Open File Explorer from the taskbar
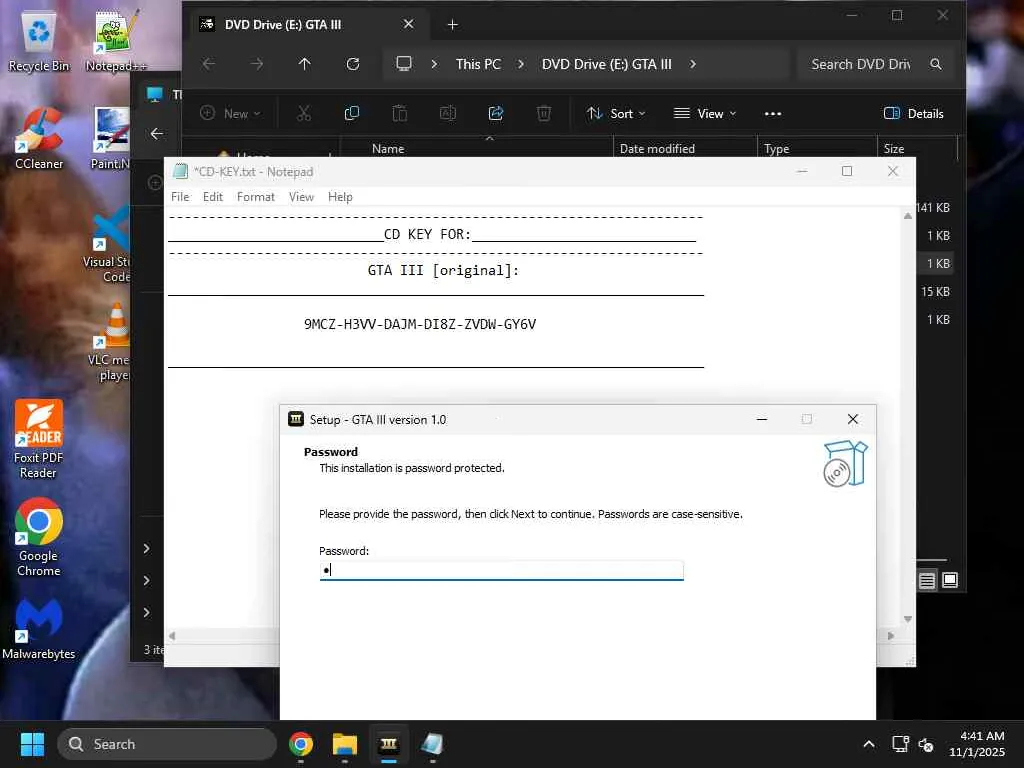 345,744
